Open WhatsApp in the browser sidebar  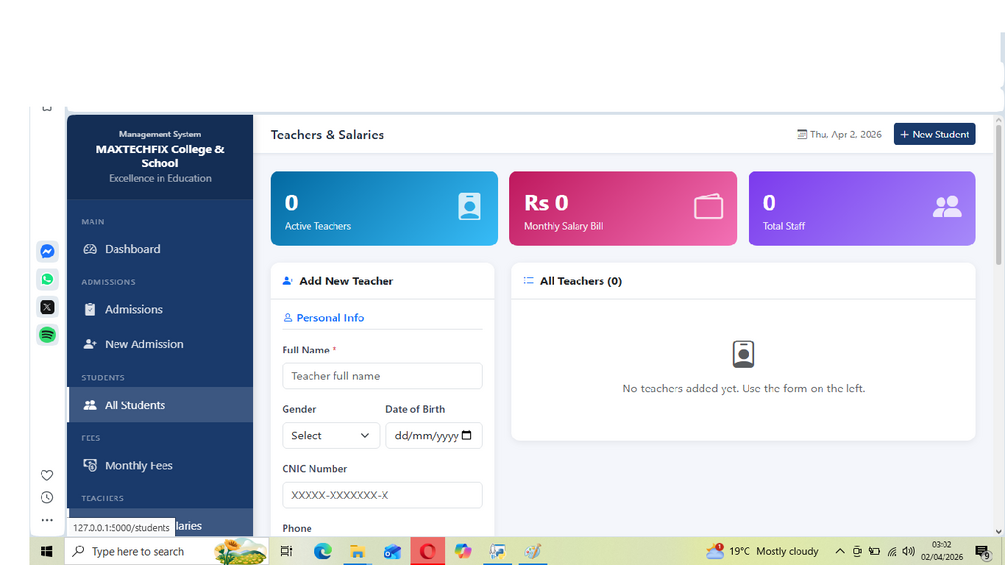47,279
